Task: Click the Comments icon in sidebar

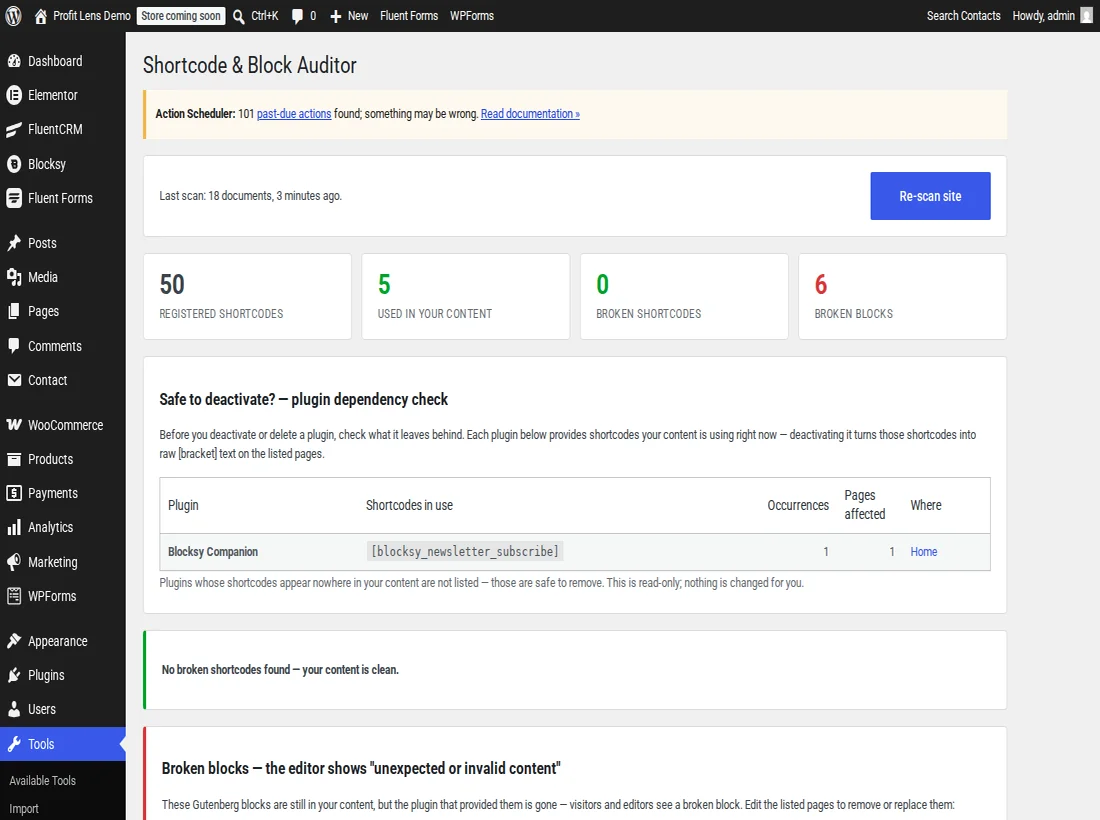Action: 14,346
